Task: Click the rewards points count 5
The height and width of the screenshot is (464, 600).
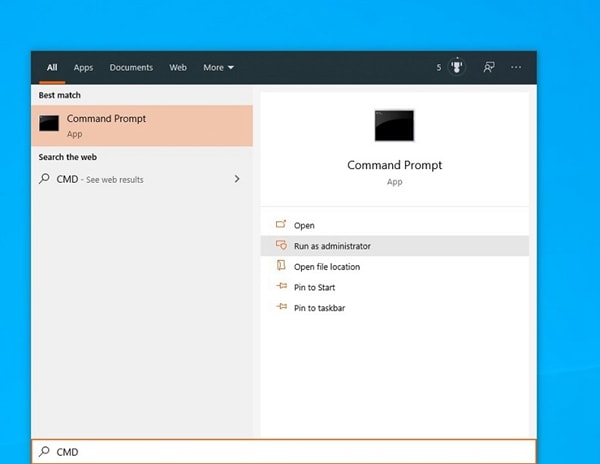Action: point(439,68)
